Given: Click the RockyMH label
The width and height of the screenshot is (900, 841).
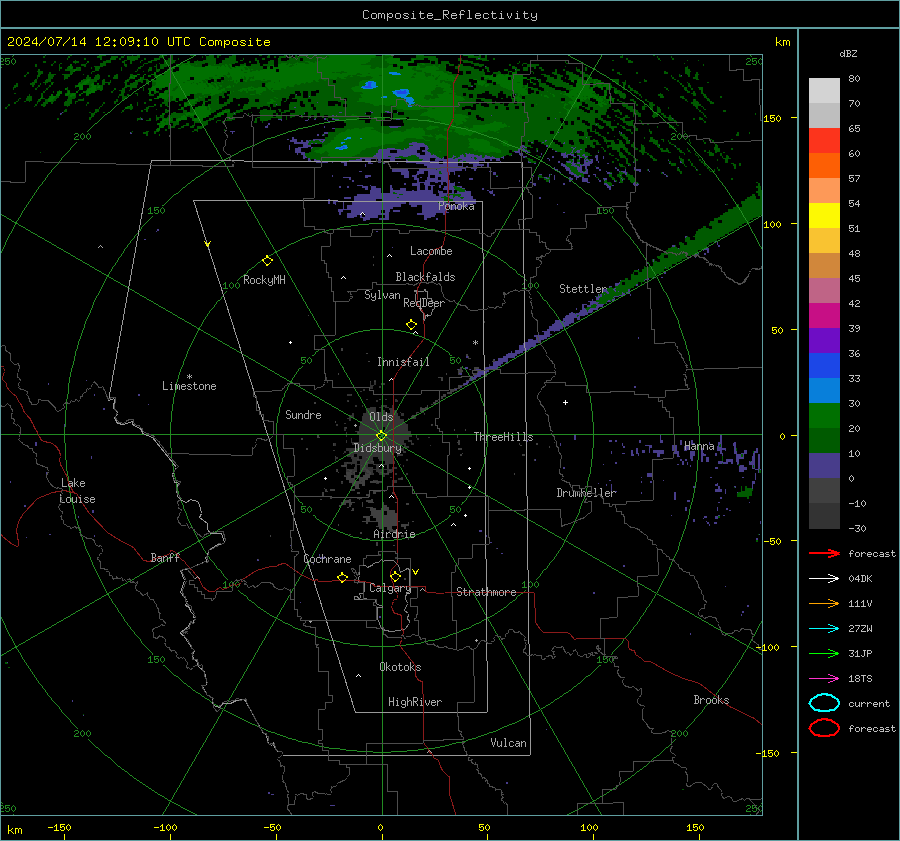Looking at the screenshot, I should coord(264,280).
